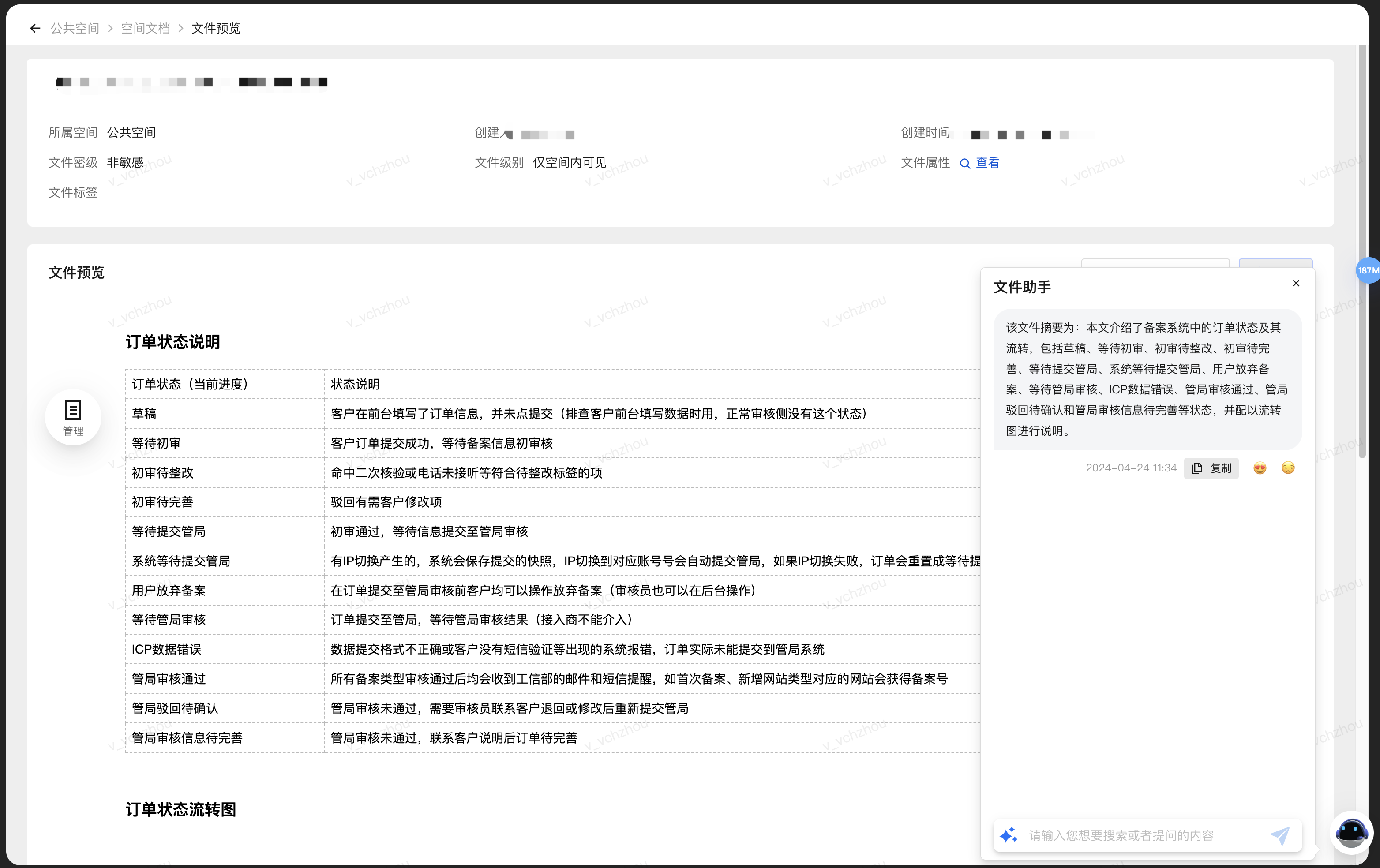Select the 初审待整改 status cell
The height and width of the screenshot is (868, 1380).
(225, 473)
